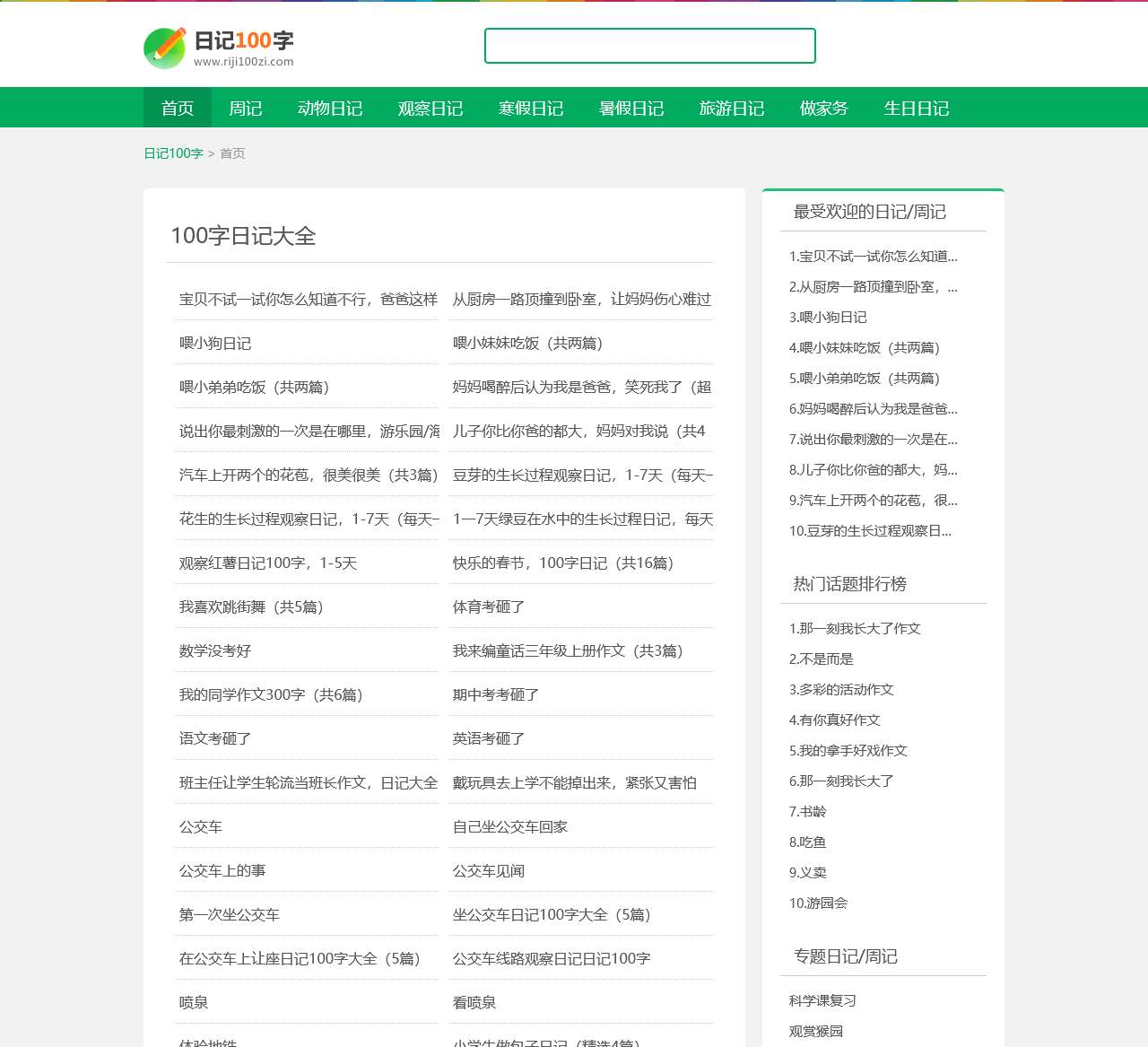Viewport: 1148px width, 1047px height.
Task: Open sidebar link 3.喂小狗日记
Action: (830, 317)
